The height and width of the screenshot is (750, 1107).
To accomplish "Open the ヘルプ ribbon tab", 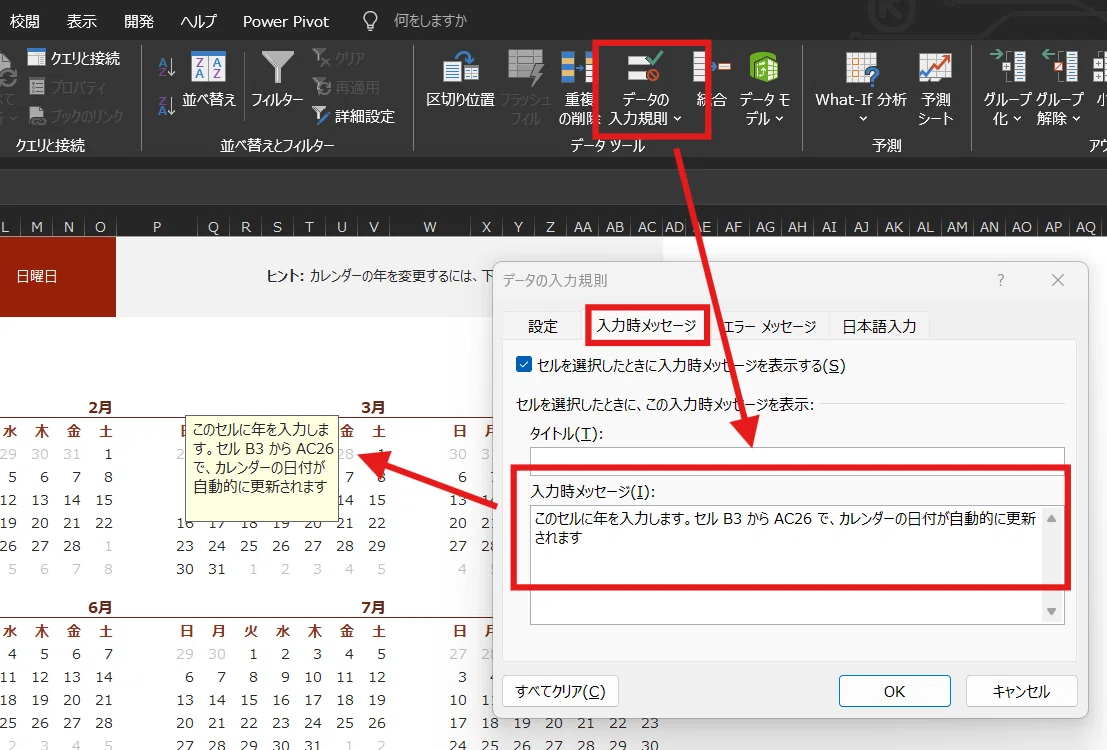I will [x=198, y=21].
